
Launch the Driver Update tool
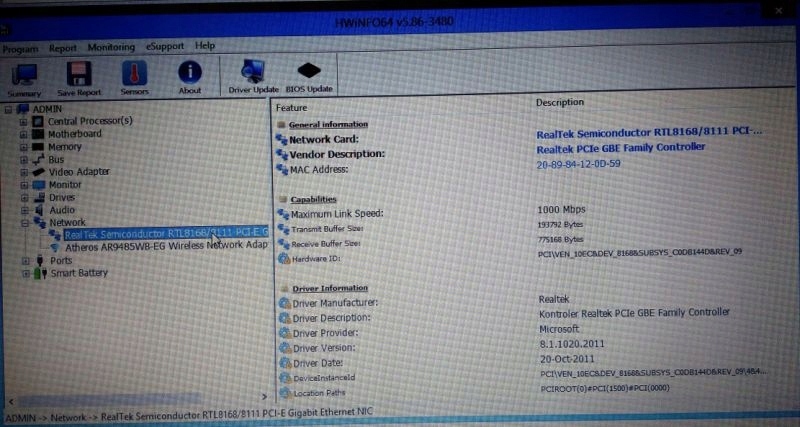[x=253, y=77]
